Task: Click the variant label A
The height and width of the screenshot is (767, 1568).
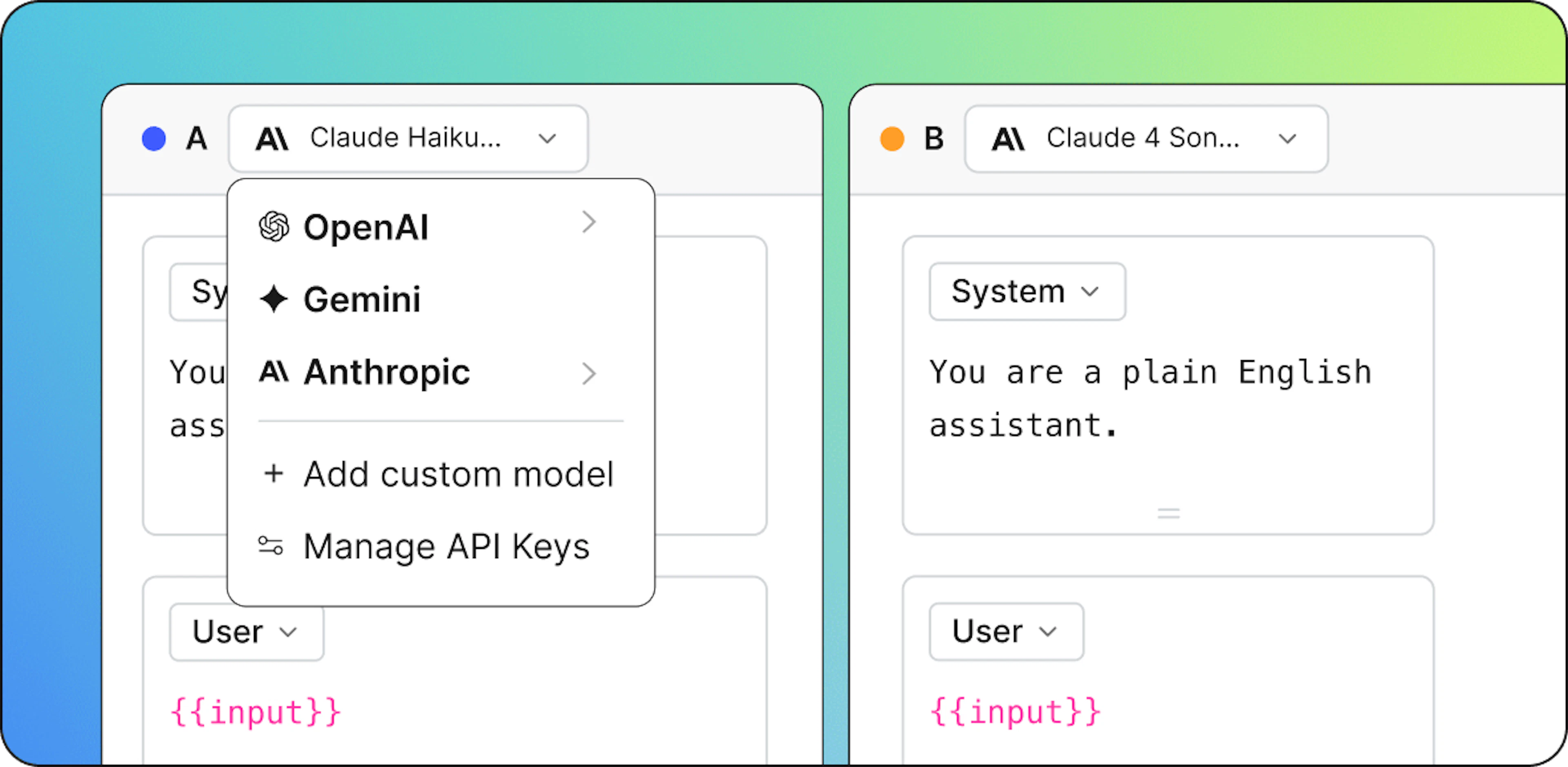Action: (196, 139)
